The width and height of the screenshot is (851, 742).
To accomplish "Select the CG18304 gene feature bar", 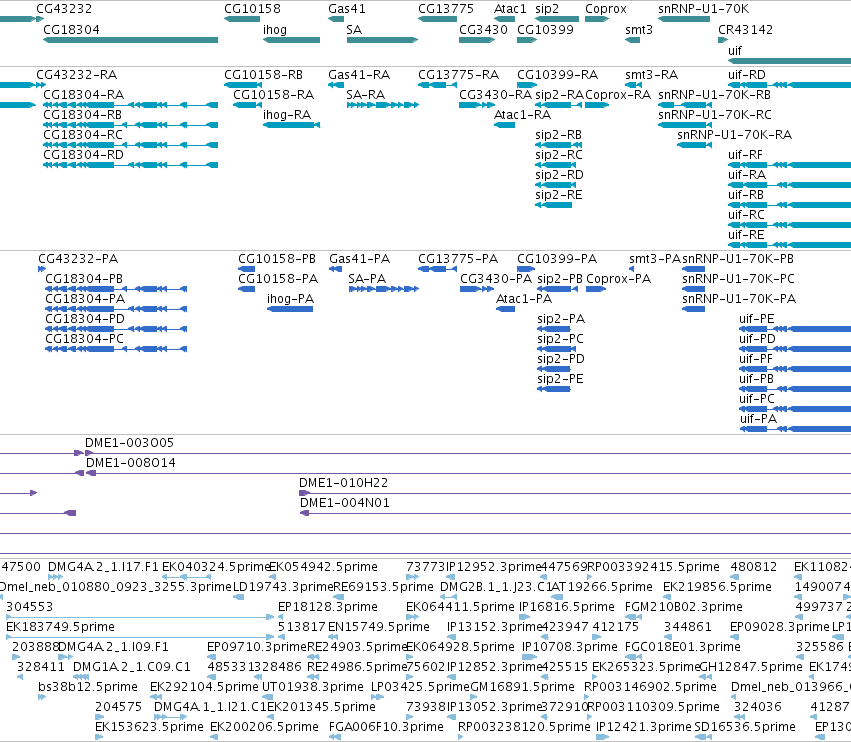I will tap(130, 40).
